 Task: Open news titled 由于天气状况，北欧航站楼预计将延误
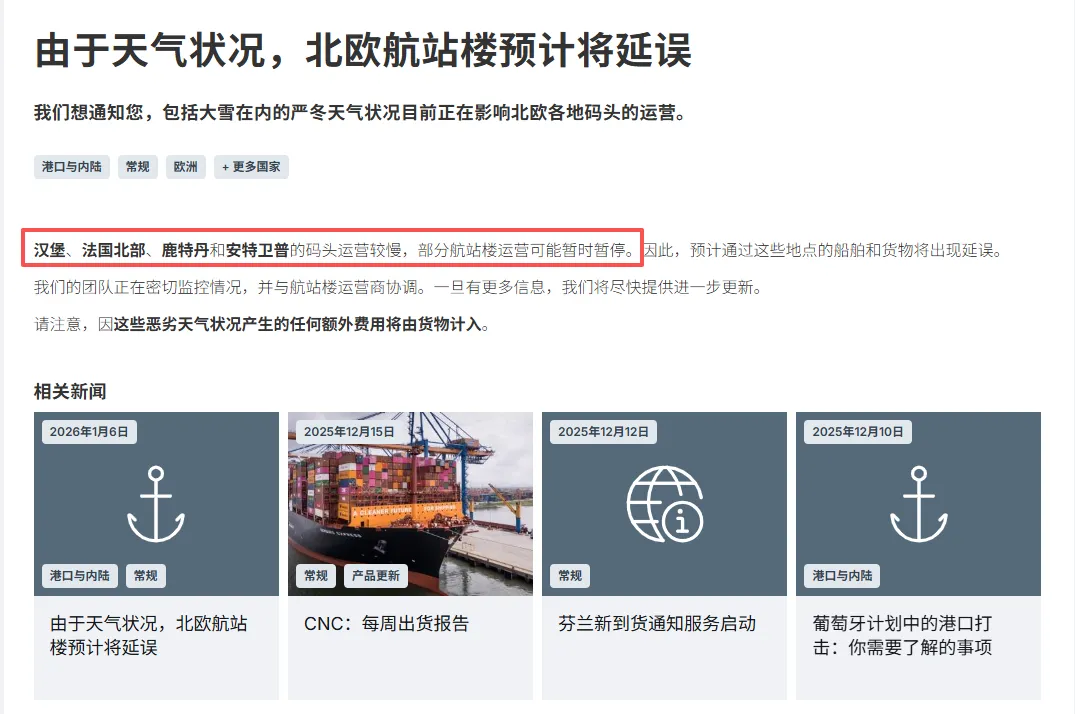pos(149,635)
